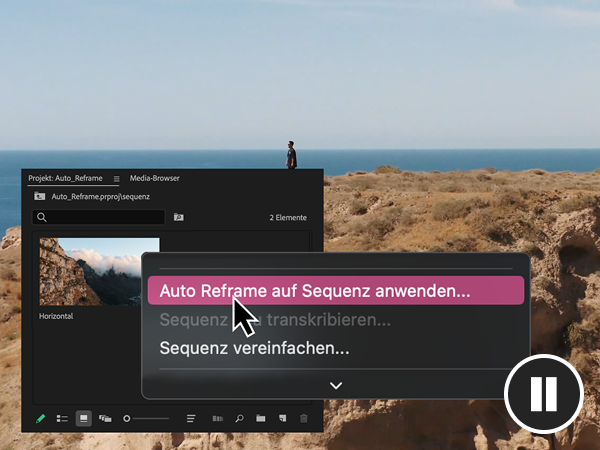The image size is (600, 450).
Task: Click Auto_Reframe.prproj\sequenz path text
Action: click(101, 197)
